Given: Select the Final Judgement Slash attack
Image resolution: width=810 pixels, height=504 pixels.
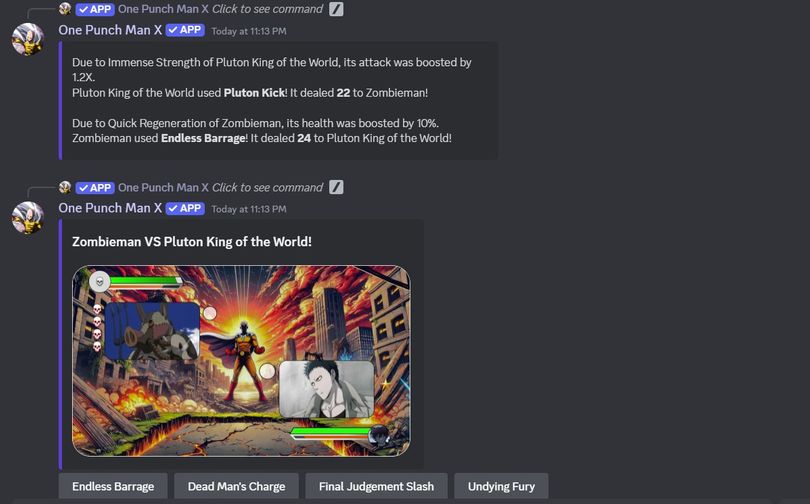Looking at the screenshot, I should 376,486.
